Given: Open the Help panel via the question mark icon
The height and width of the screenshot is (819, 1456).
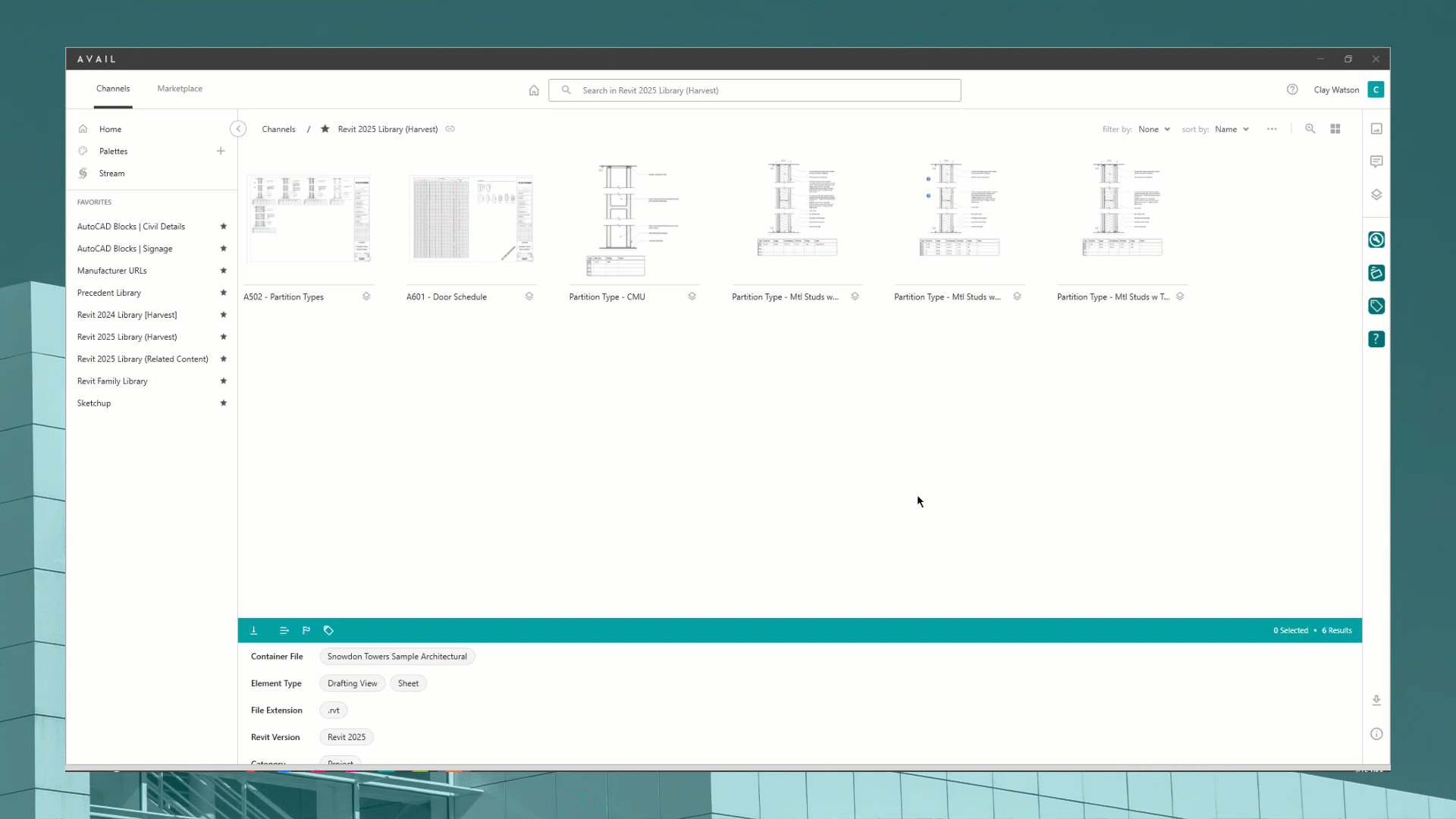Looking at the screenshot, I should tap(1376, 339).
